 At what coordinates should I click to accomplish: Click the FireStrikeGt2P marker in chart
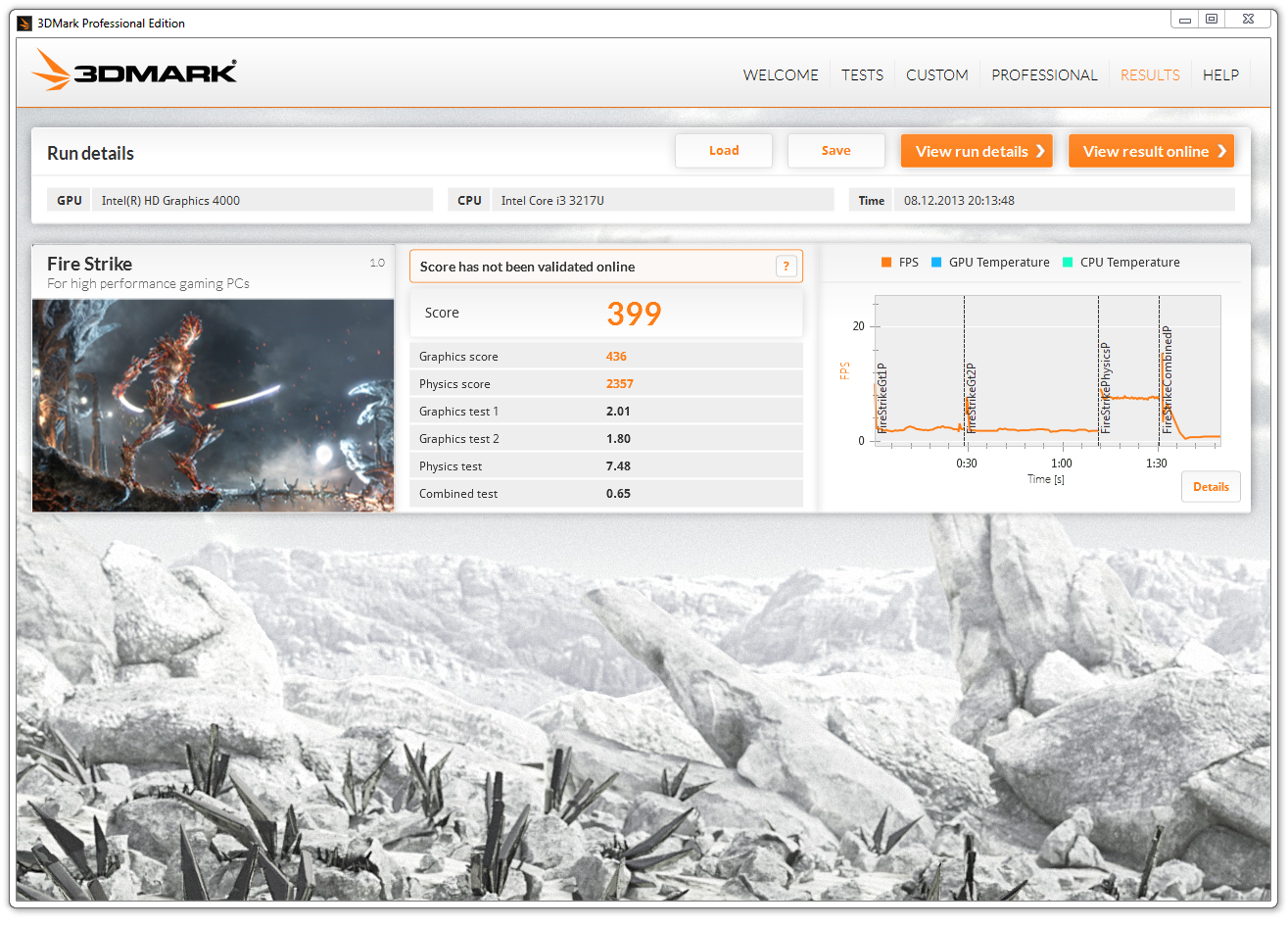(x=971, y=398)
